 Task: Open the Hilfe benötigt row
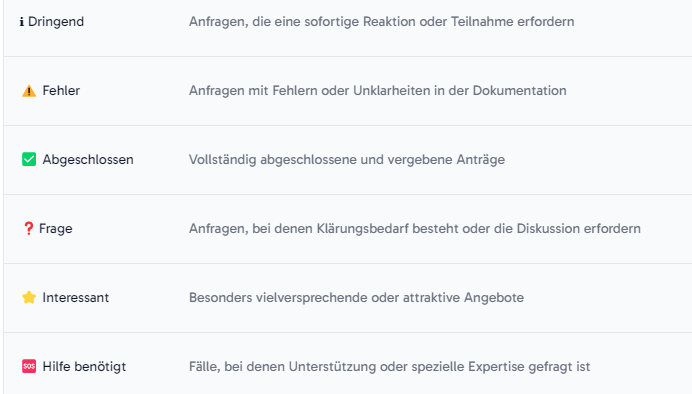click(348, 364)
